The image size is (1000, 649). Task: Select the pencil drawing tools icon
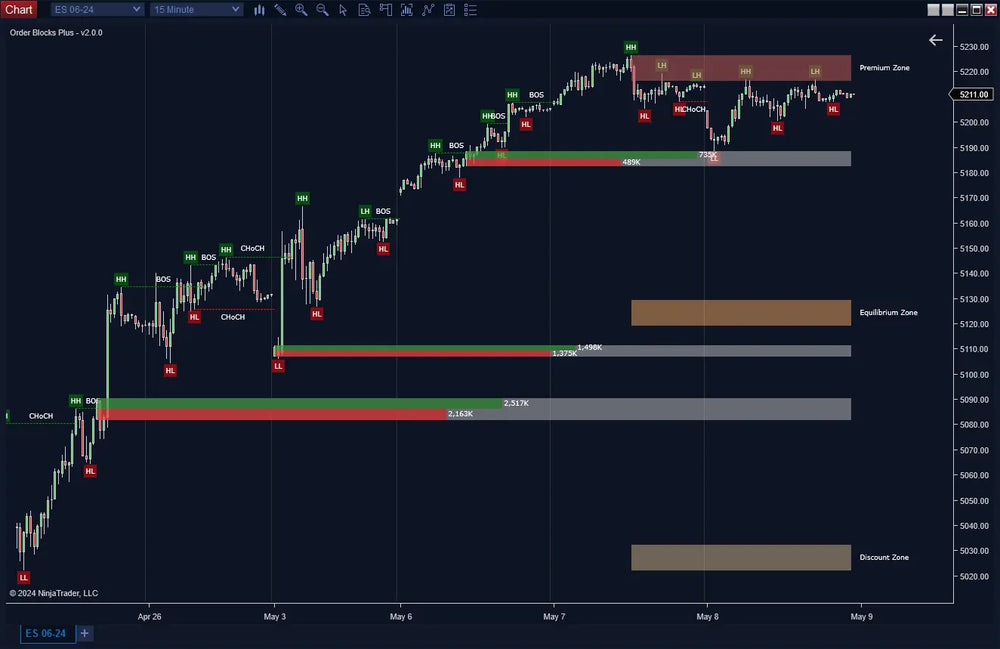tap(279, 10)
